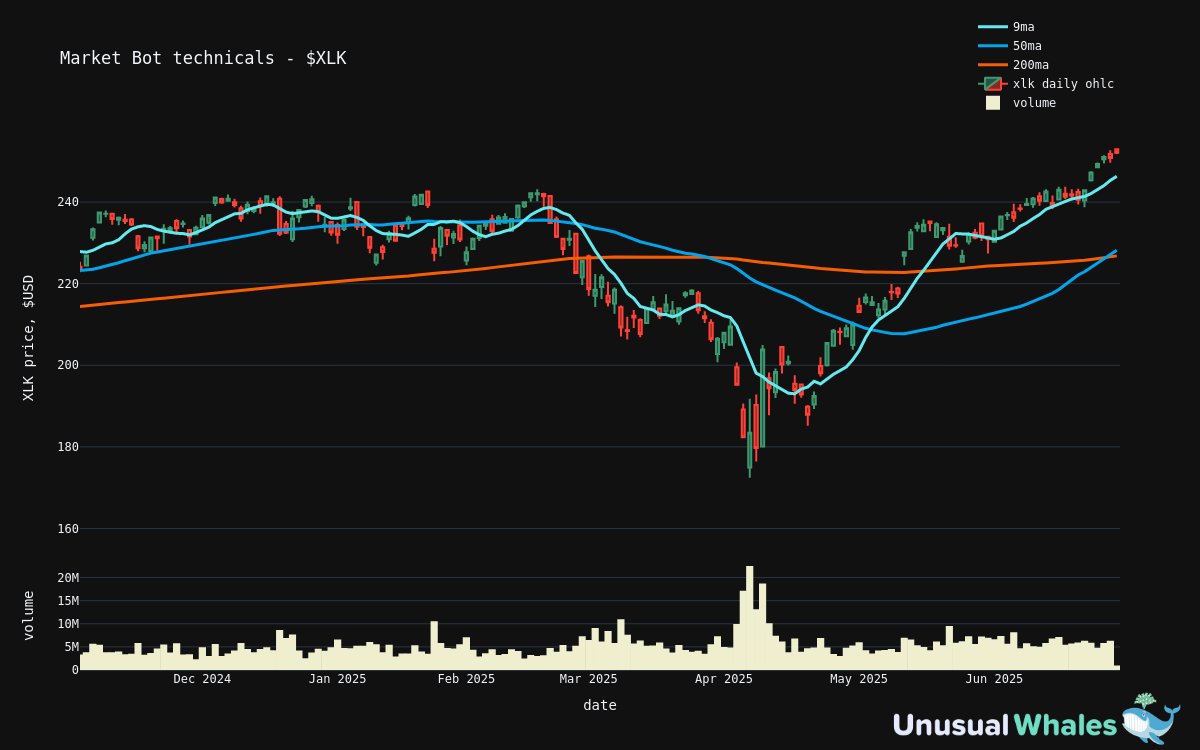The image size is (1200, 750).
Task: Click the 220 price axis label
Action: click(x=67, y=284)
